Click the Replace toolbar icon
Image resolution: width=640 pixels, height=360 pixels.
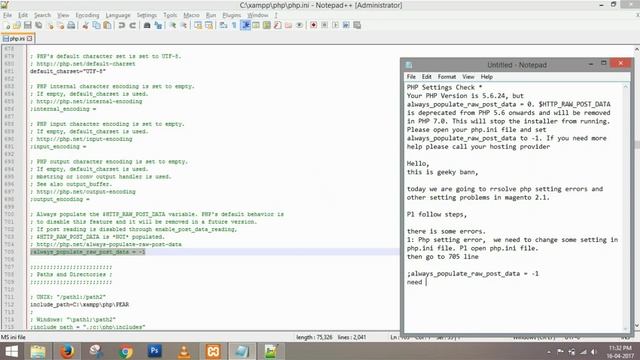[x=158, y=25]
